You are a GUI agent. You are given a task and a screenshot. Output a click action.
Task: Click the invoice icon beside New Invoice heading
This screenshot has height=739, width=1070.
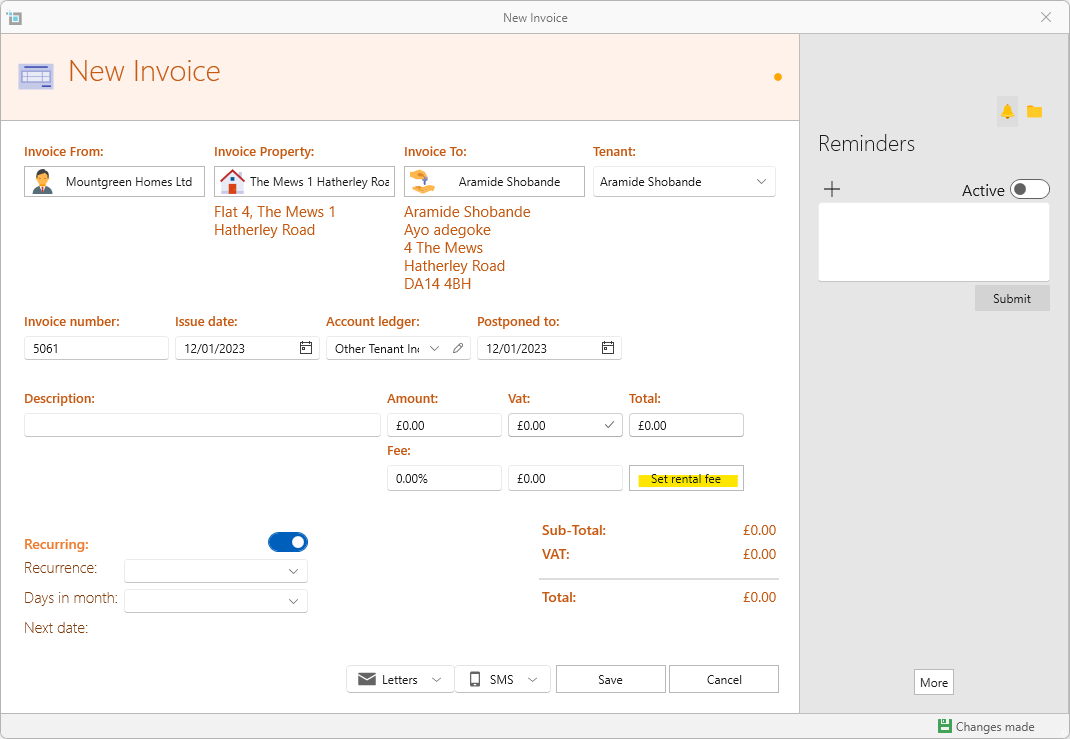[36, 76]
